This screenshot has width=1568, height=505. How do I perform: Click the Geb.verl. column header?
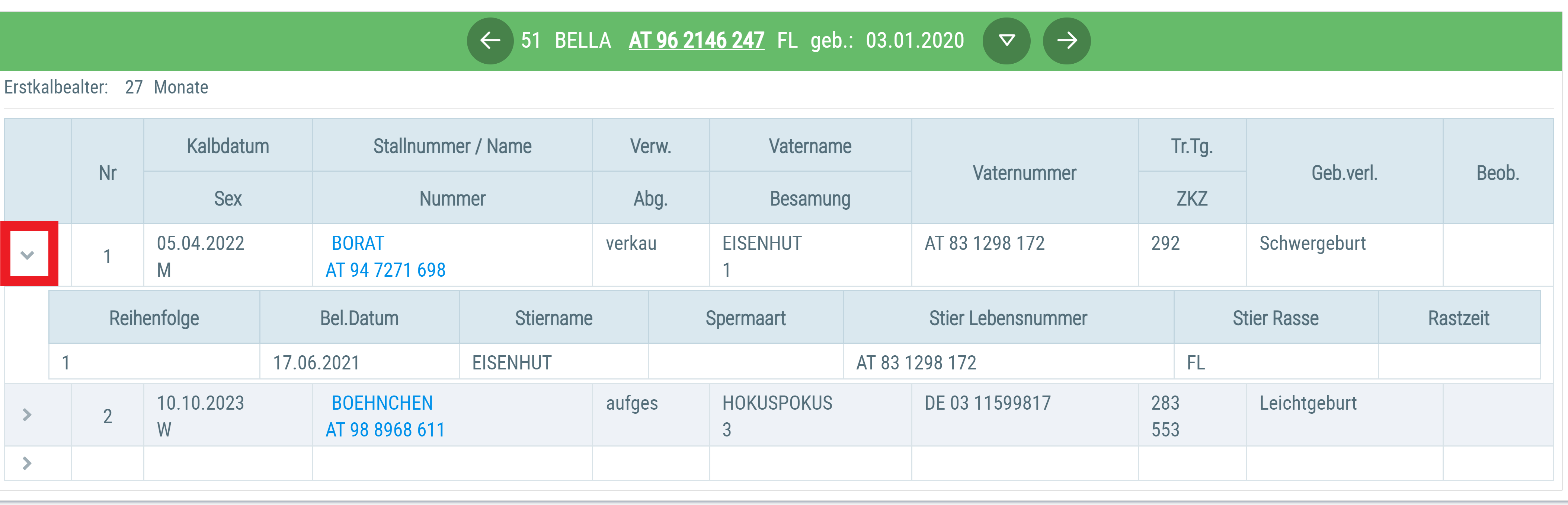(1344, 172)
